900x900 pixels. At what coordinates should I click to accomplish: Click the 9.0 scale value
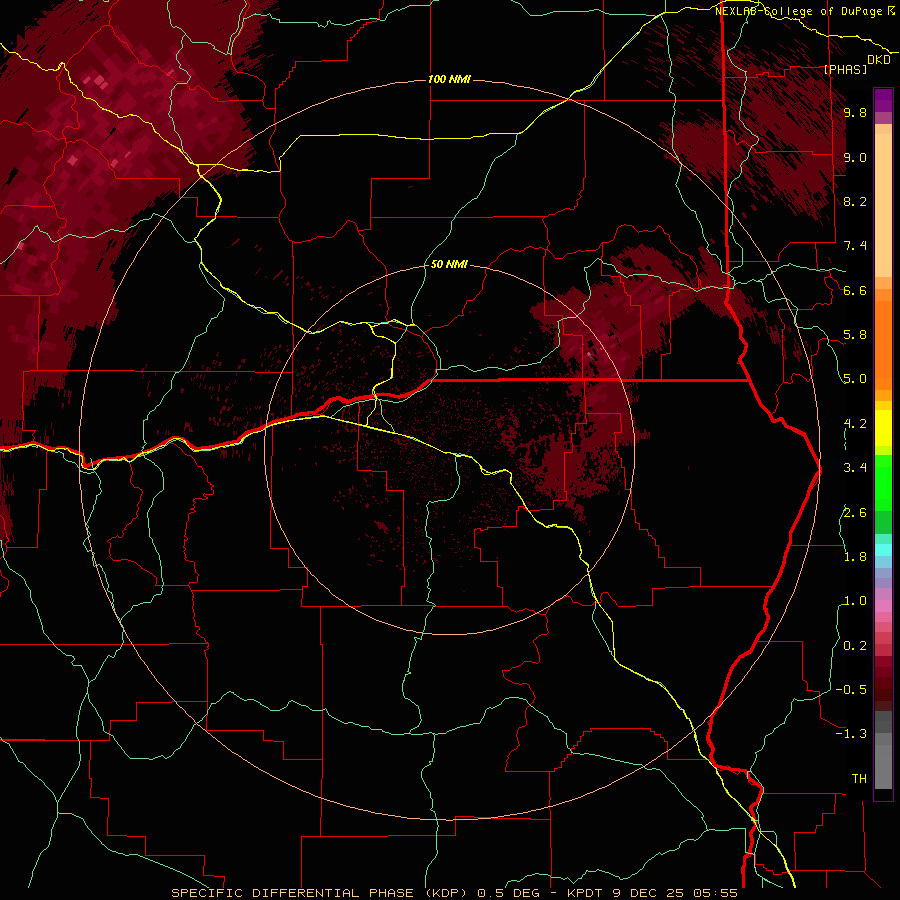(855, 157)
